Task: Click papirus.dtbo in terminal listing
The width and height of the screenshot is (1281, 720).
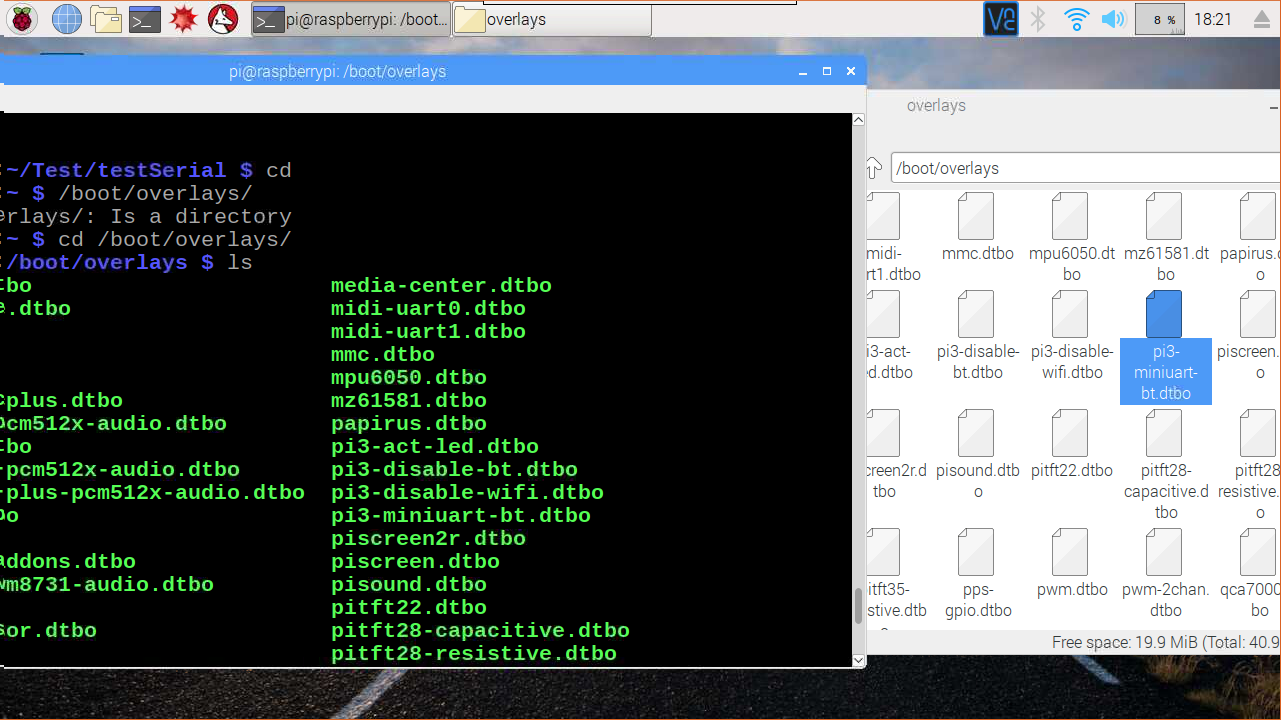Action: pyautogui.click(x=409, y=423)
